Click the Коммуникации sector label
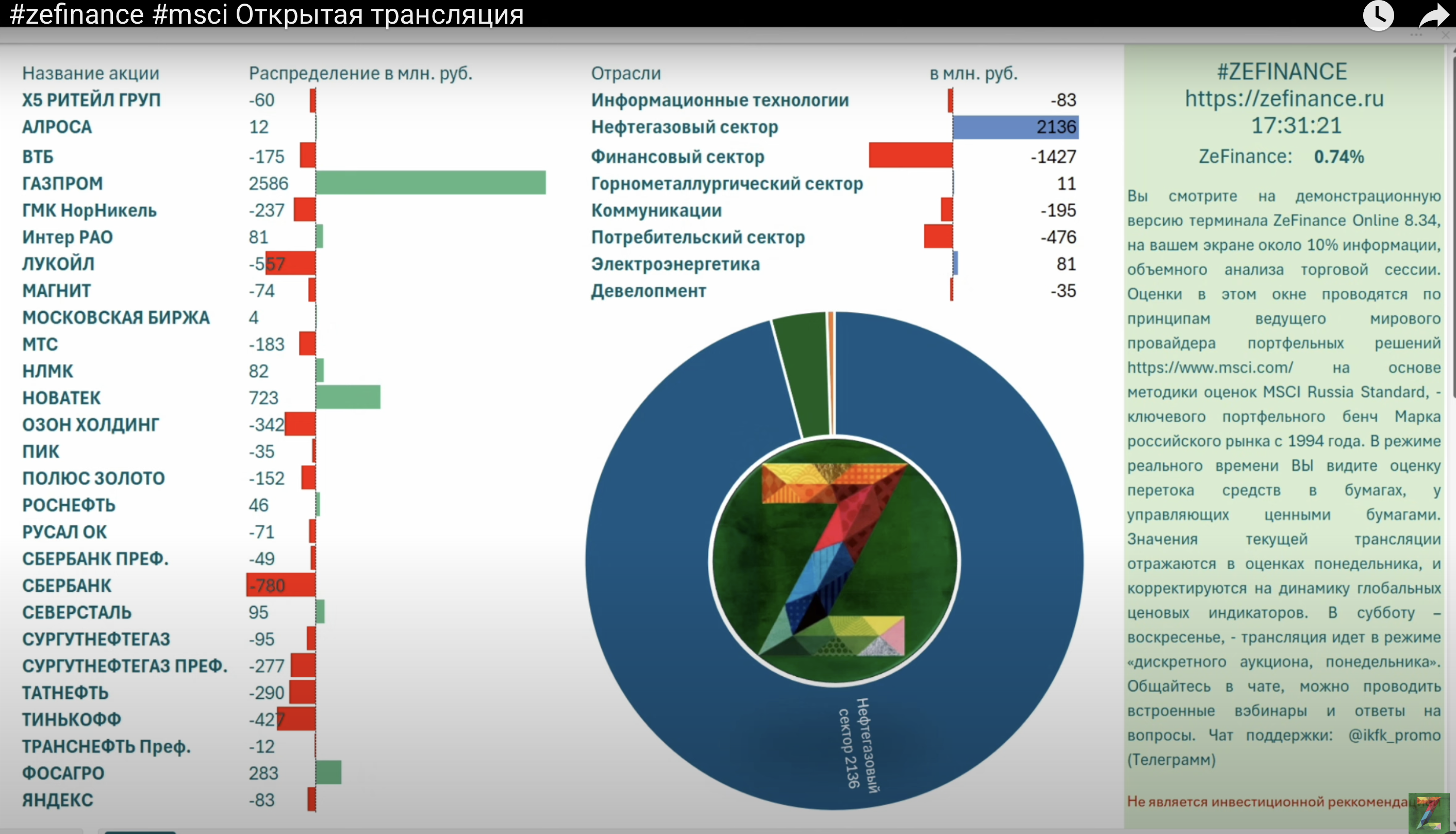 pos(656,210)
